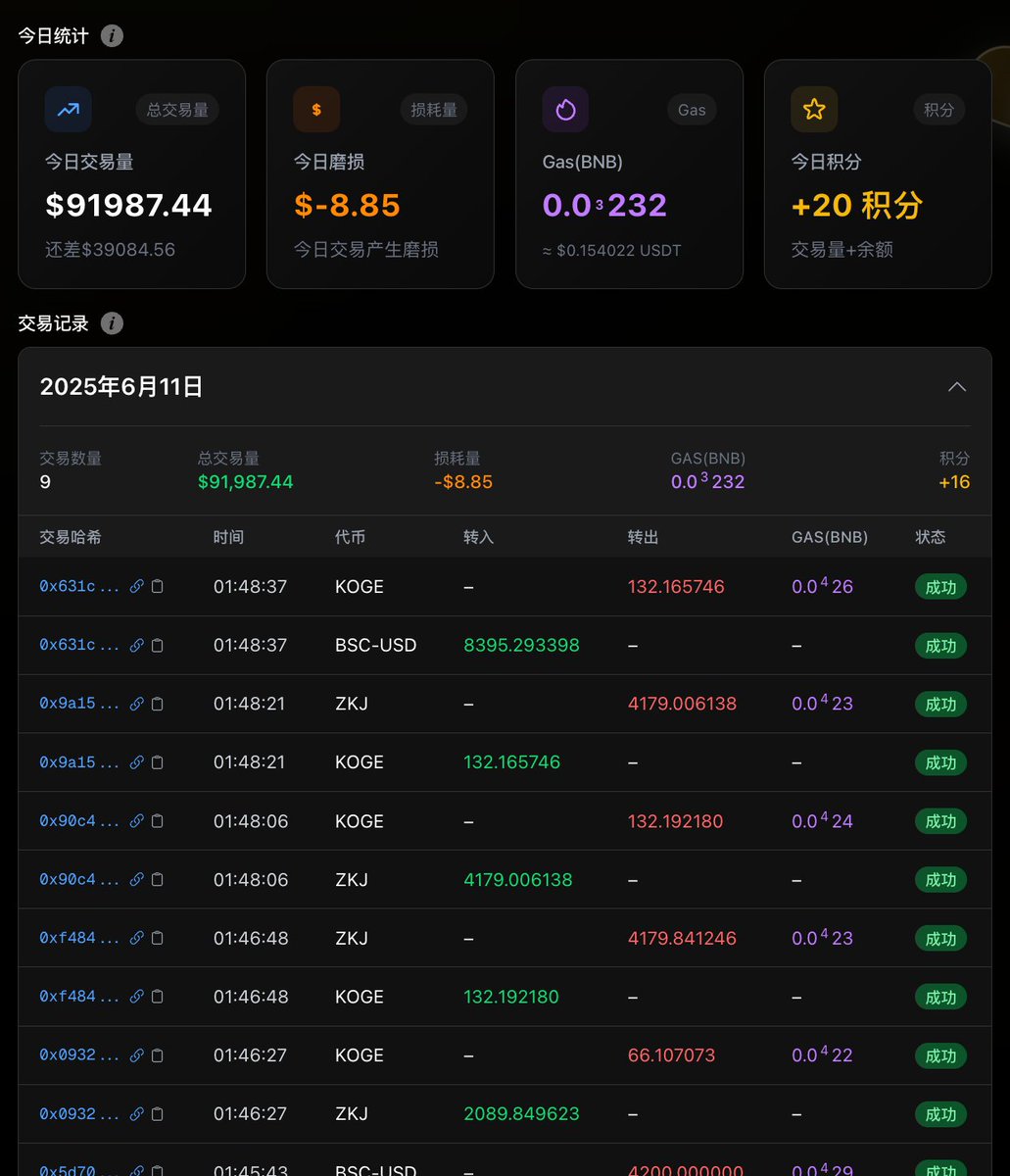The width and height of the screenshot is (1010, 1176).
Task: Open the link icon for 0x0932 KOGE row
Action: [137, 1055]
